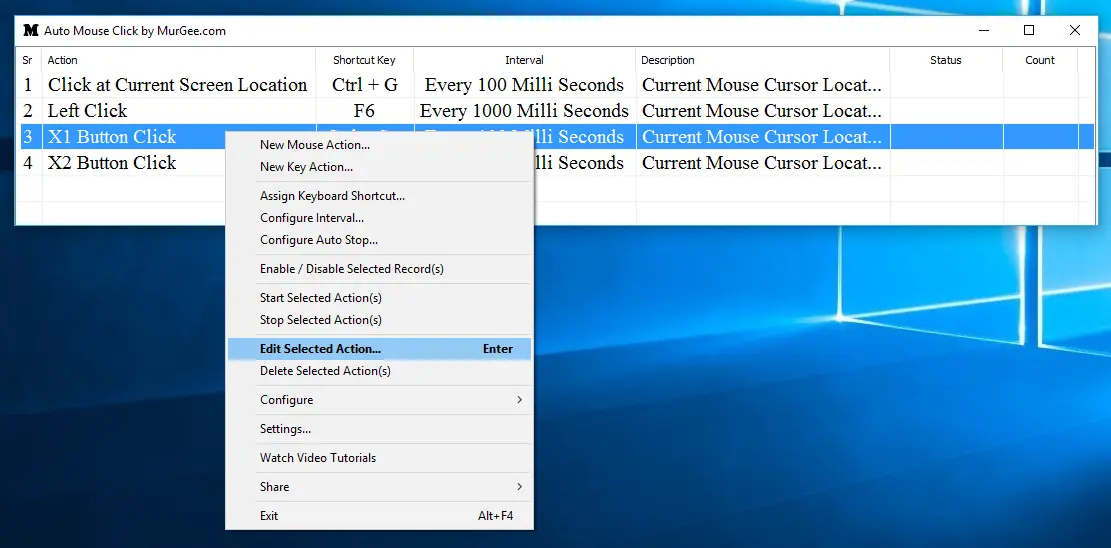Toggle Enable / Disable Selected Record(s)
The image size is (1111, 548).
click(351, 269)
